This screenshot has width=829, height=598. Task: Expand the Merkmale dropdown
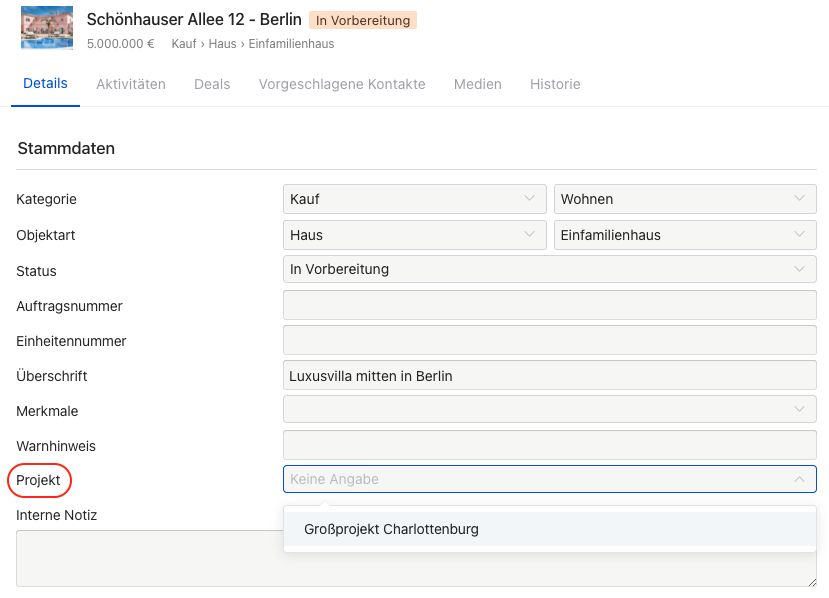[549, 409]
